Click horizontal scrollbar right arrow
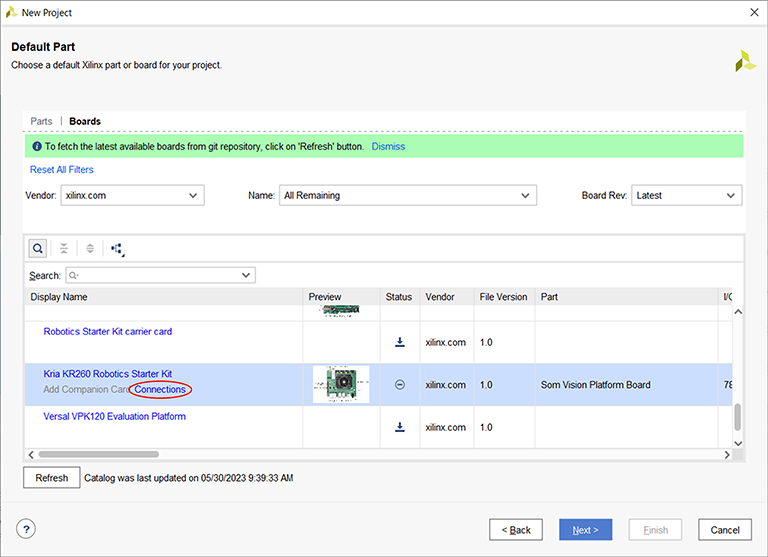Viewport: 768px width, 557px height. coord(727,455)
